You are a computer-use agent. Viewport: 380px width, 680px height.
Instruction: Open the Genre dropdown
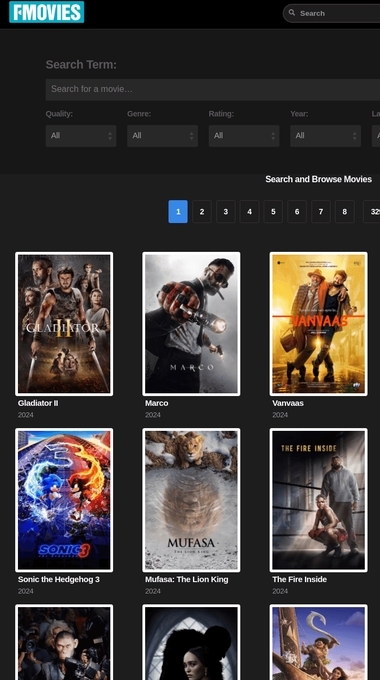162,136
